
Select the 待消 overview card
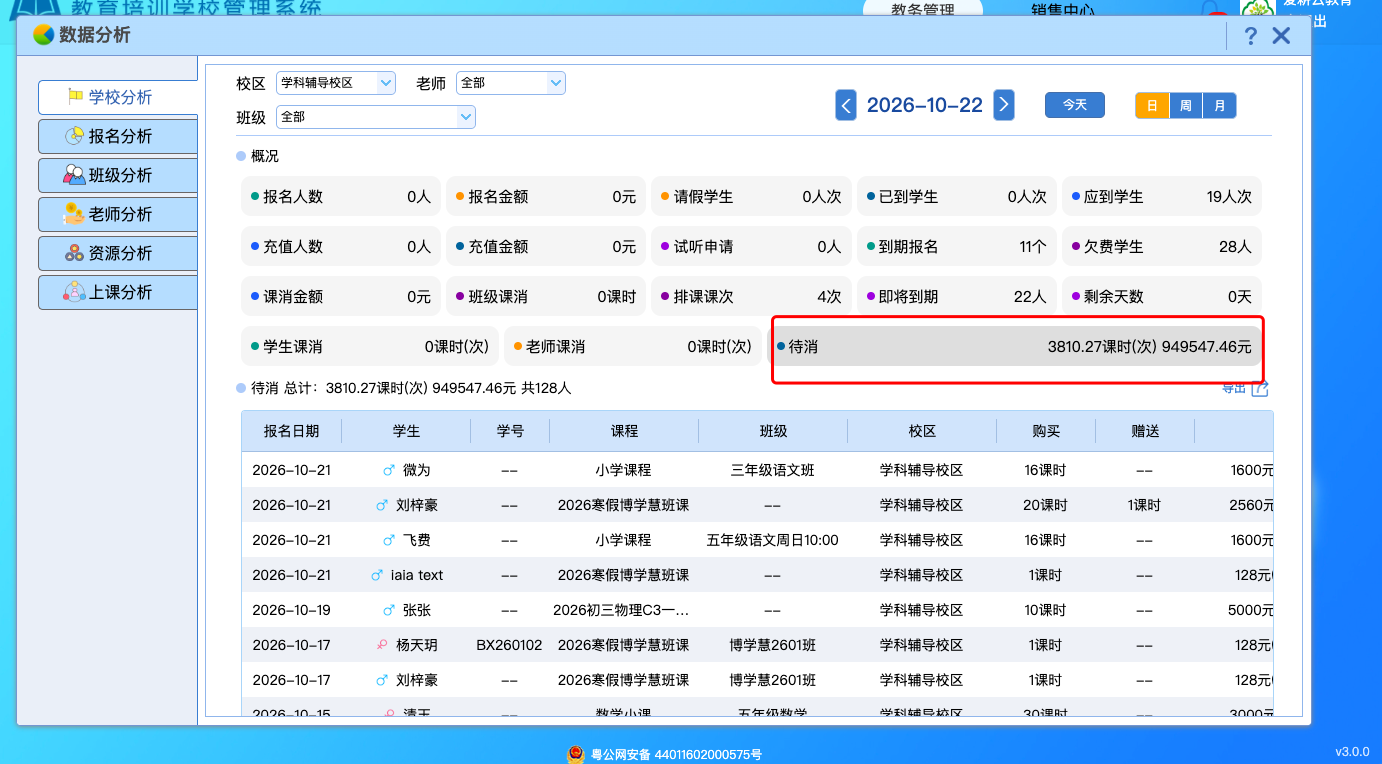(1014, 347)
